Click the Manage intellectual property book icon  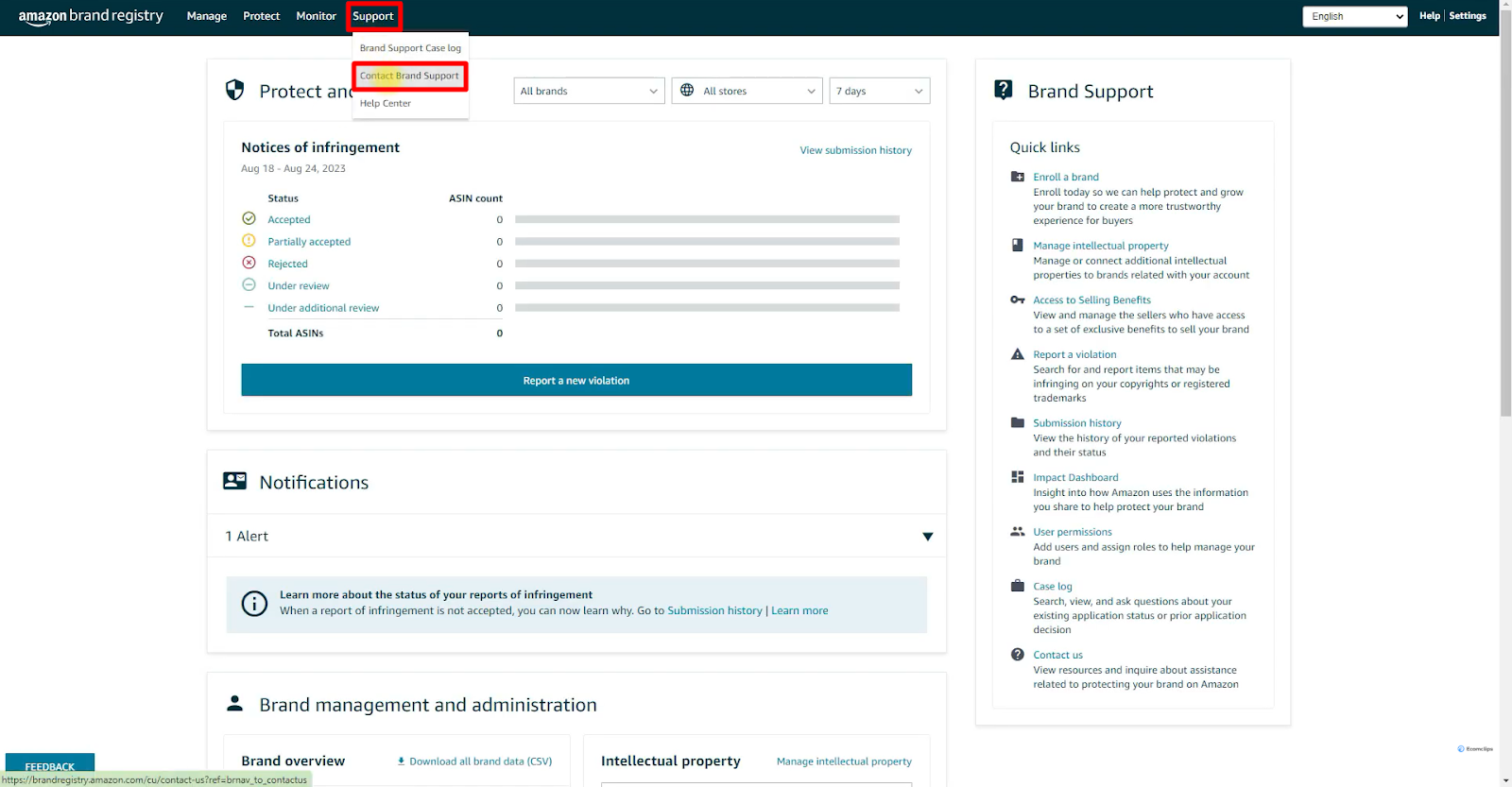1018,245
